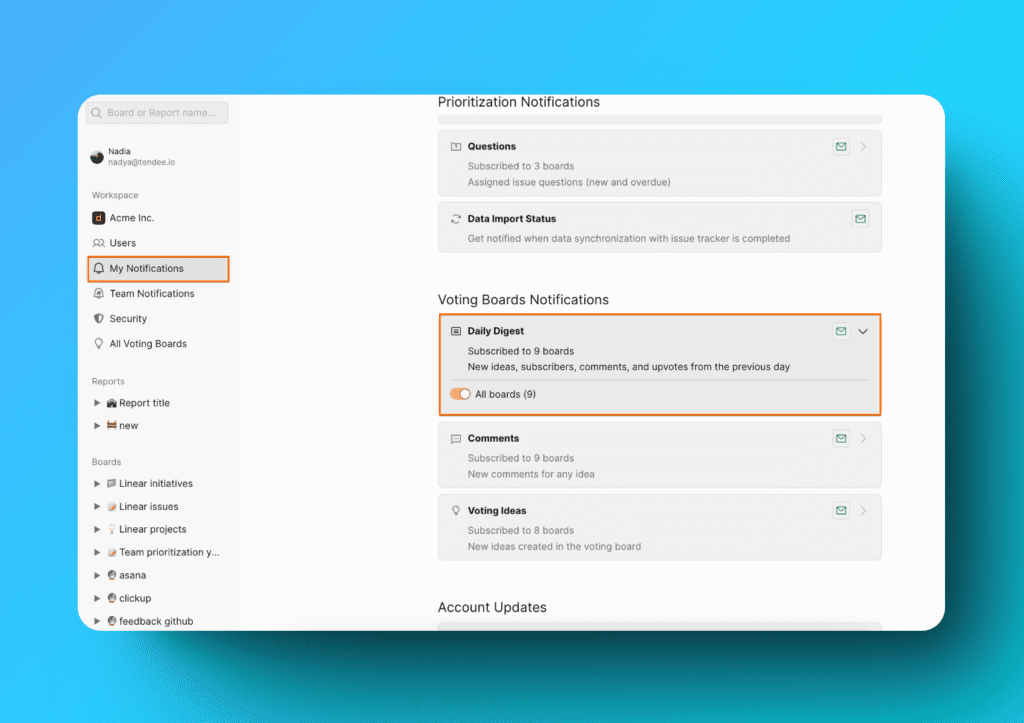
Task: Select the Users sidebar icon
Action: [x=97, y=243]
